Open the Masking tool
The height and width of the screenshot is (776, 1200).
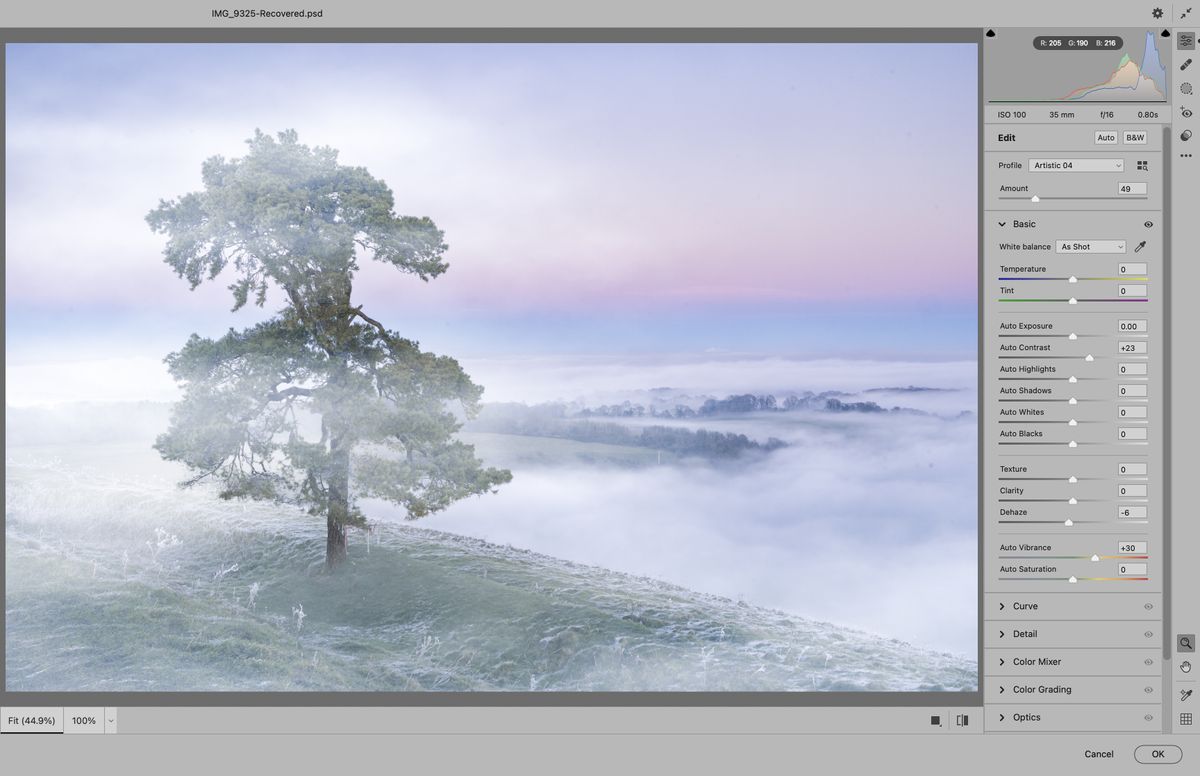tap(1185, 88)
